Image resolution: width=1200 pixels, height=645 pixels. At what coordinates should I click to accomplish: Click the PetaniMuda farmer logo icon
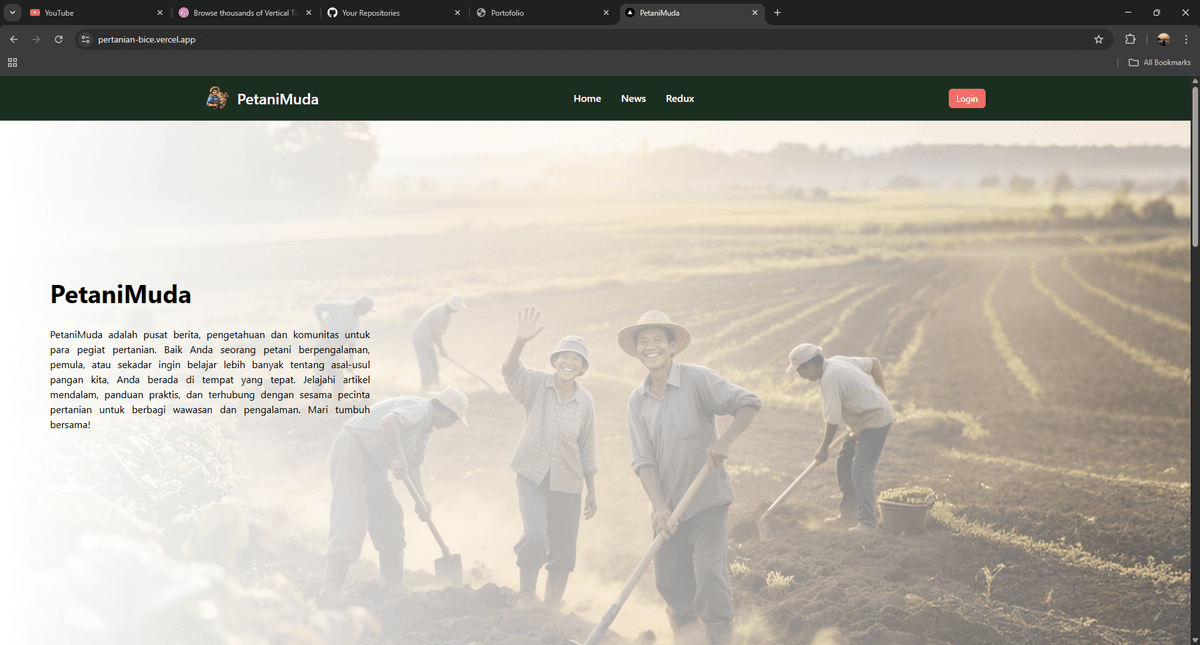pyautogui.click(x=217, y=98)
